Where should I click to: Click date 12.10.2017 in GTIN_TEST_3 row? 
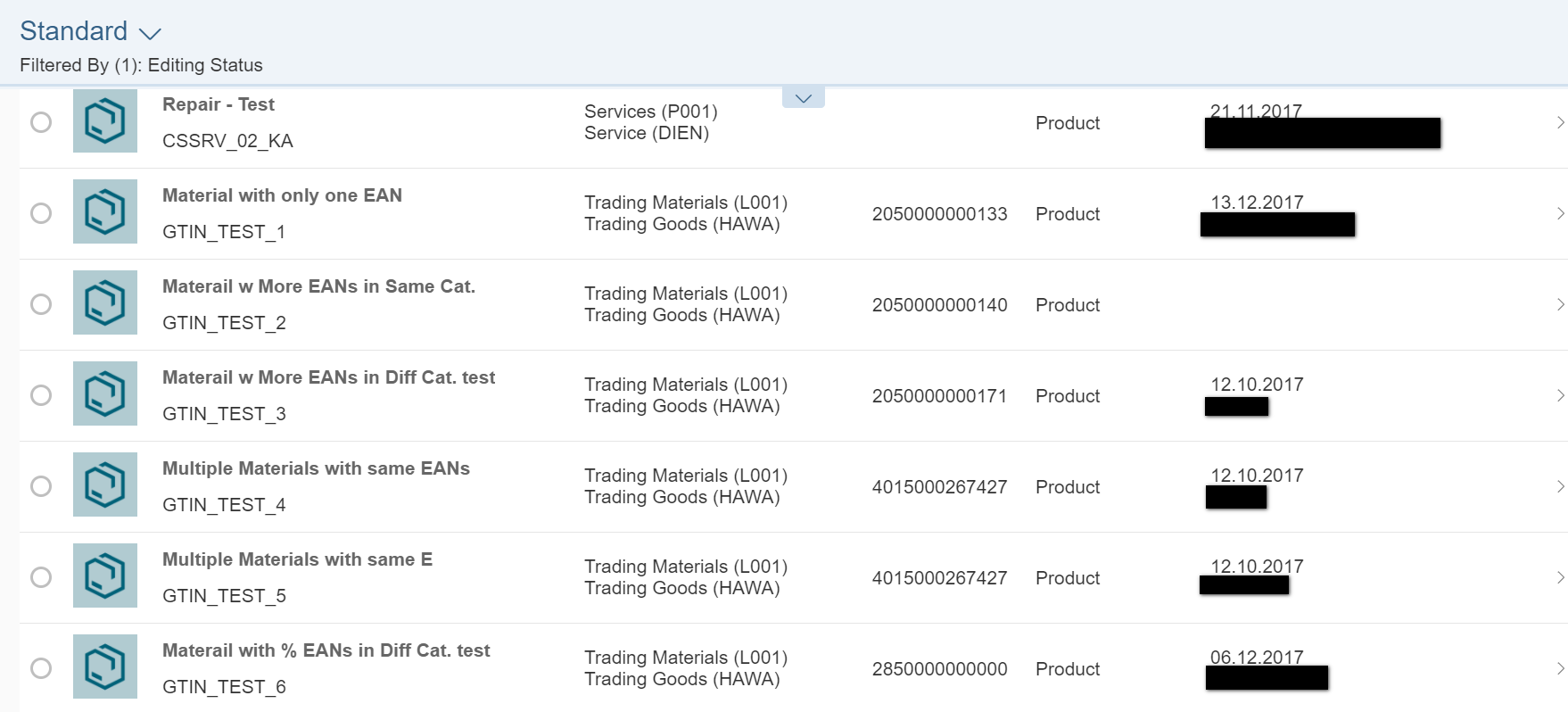1257,385
